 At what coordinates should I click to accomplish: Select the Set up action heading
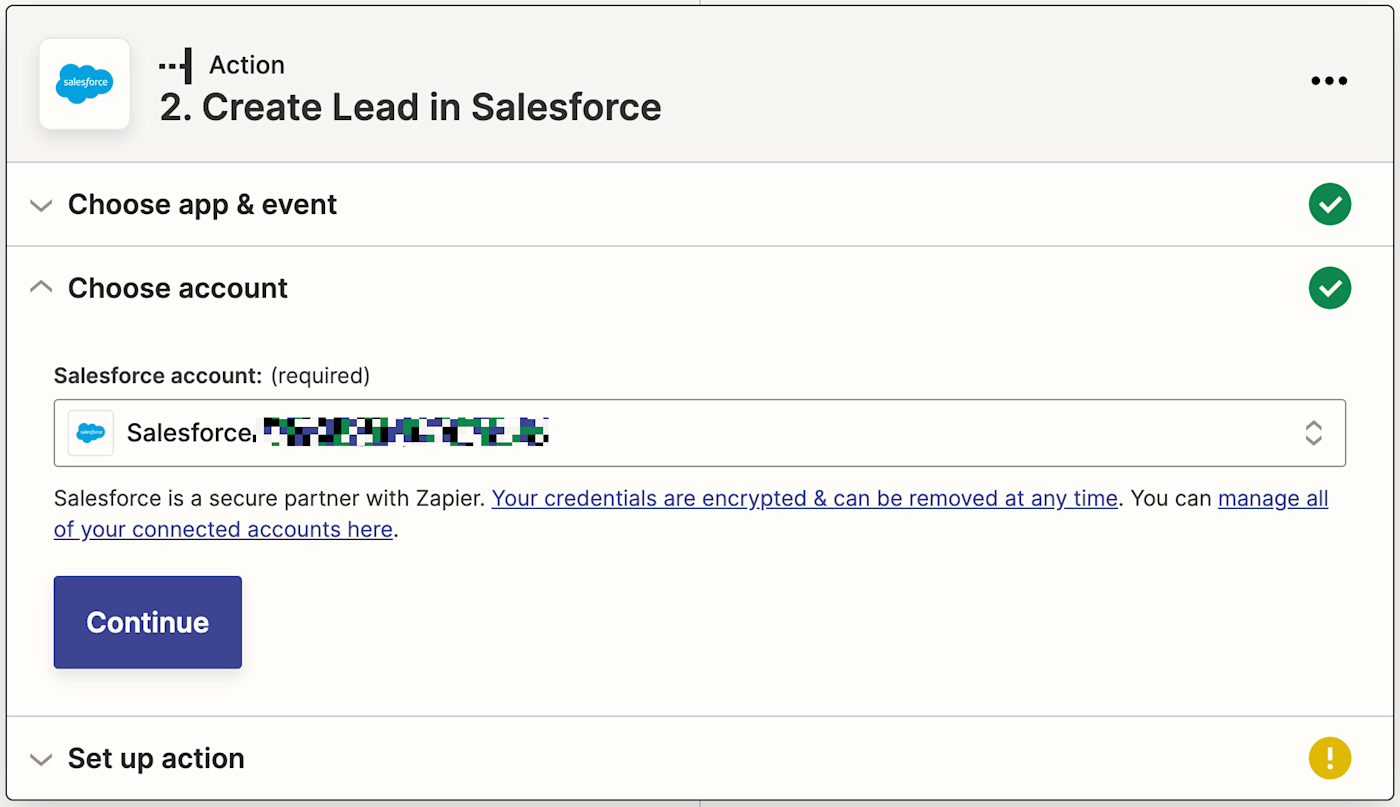(156, 758)
